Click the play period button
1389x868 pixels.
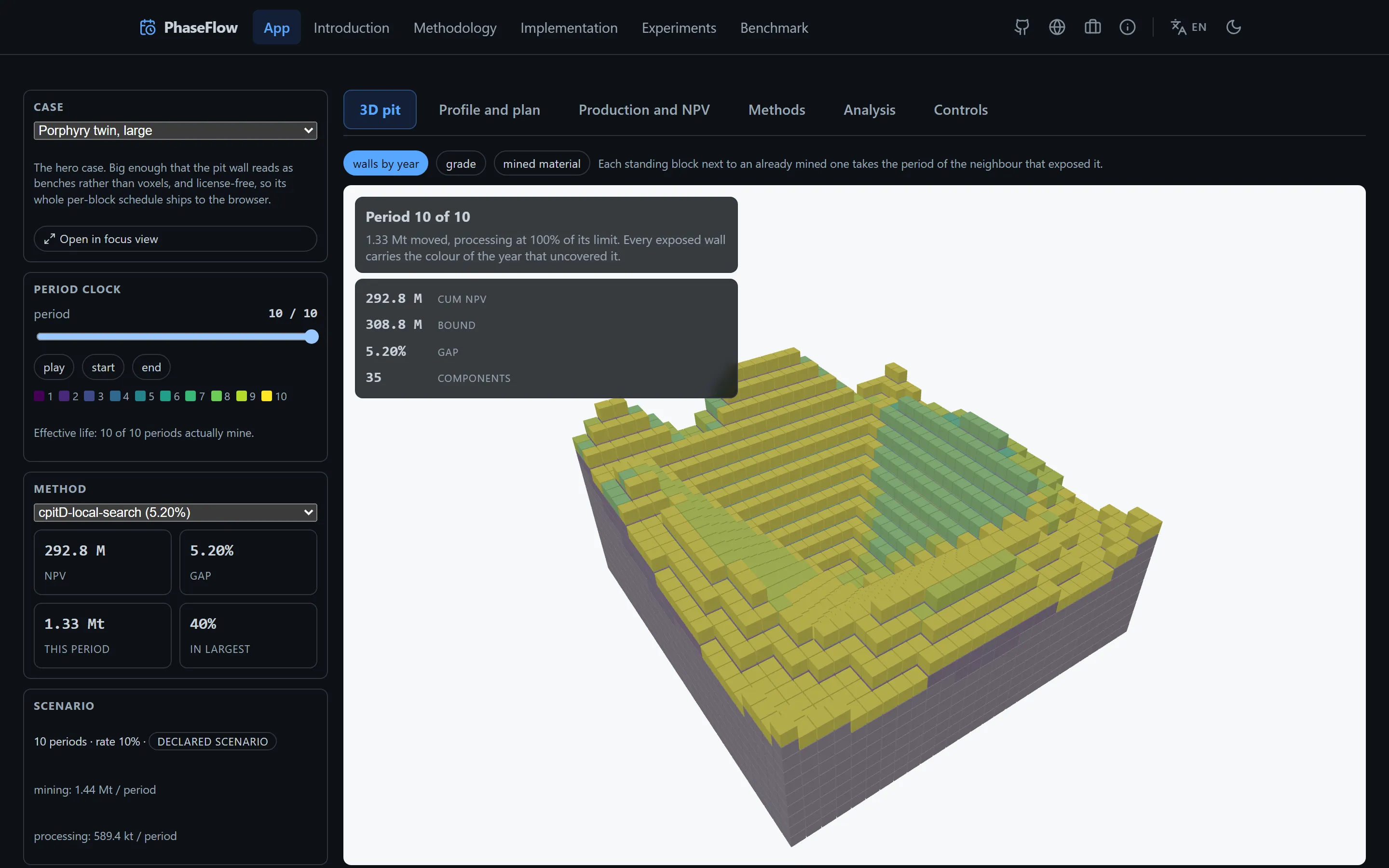(54, 367)
